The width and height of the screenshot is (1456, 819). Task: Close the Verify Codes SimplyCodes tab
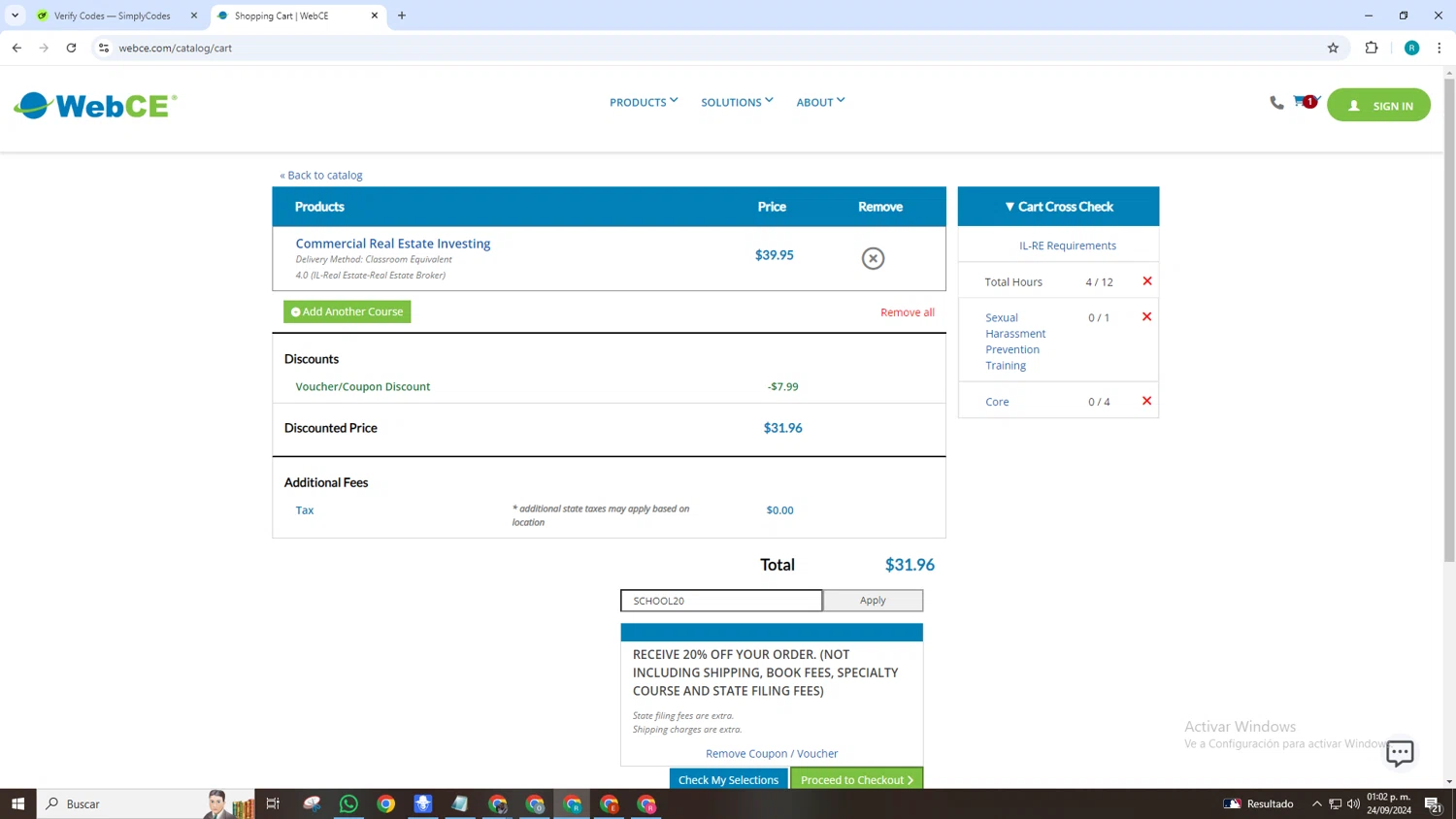[194, 16]
